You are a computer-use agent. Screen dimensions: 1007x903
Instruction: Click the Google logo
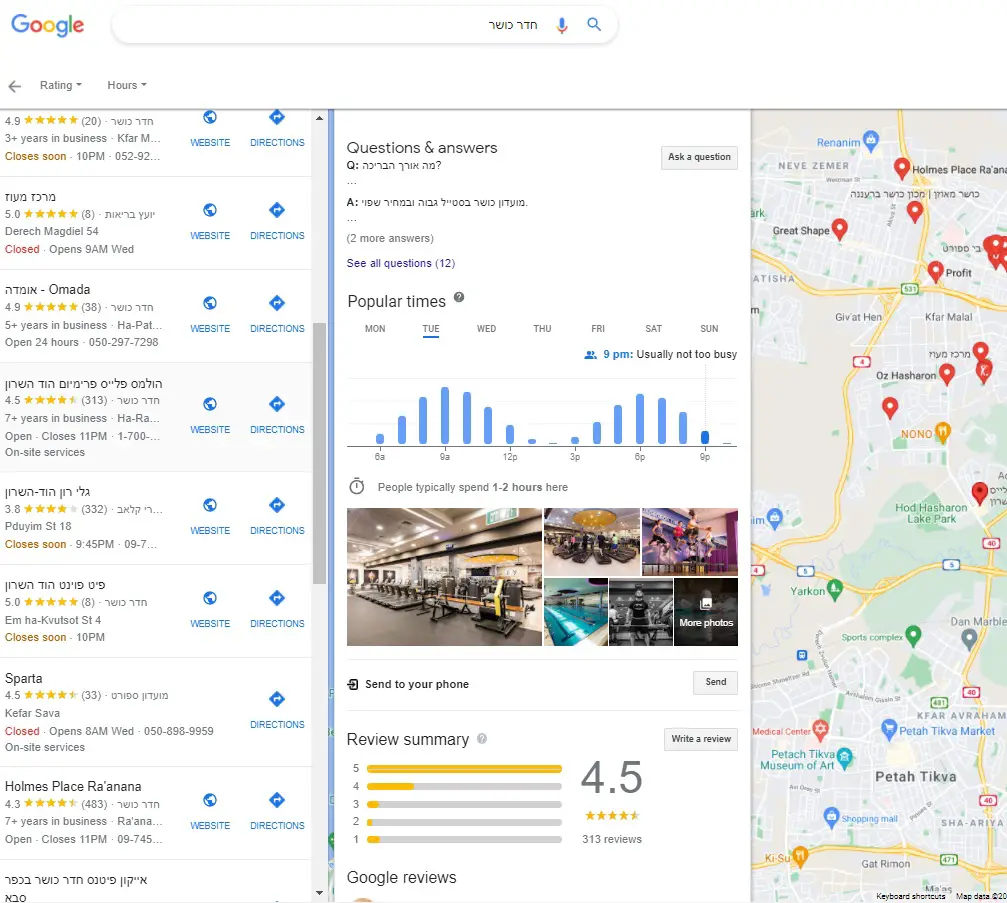[x=48, y=26]
